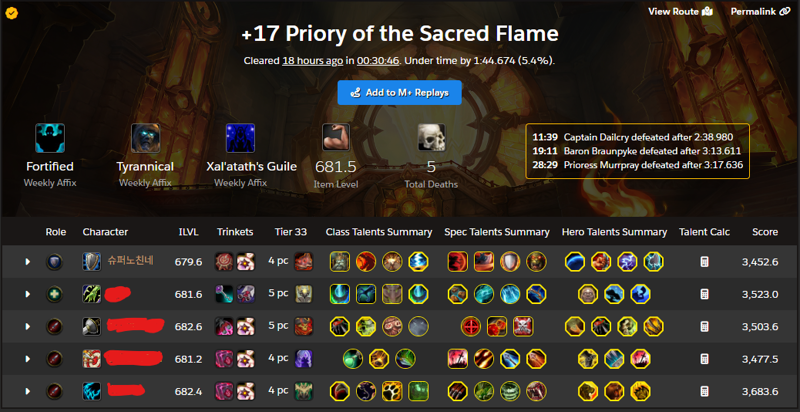Click the Tyrannical affix icon
The width and height of the screenshot is (800, 412).
click(145, 138)
